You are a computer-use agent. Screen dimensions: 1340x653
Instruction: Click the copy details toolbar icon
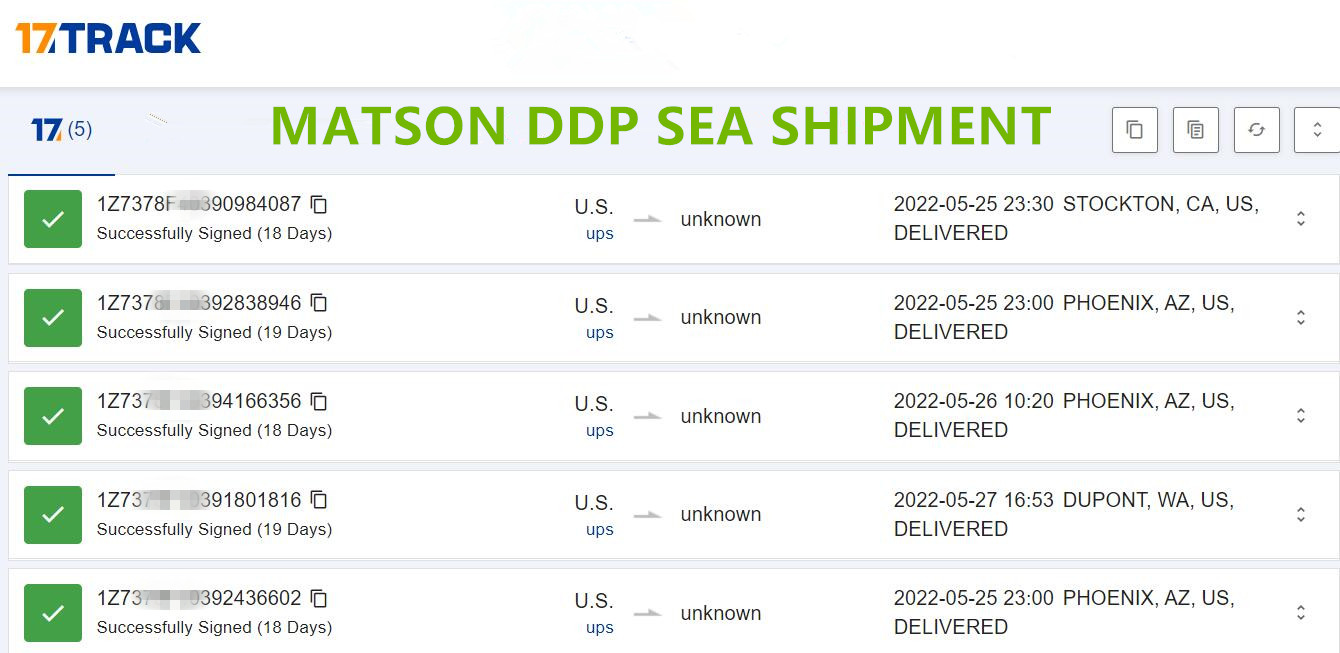[x=1196, y=130]
